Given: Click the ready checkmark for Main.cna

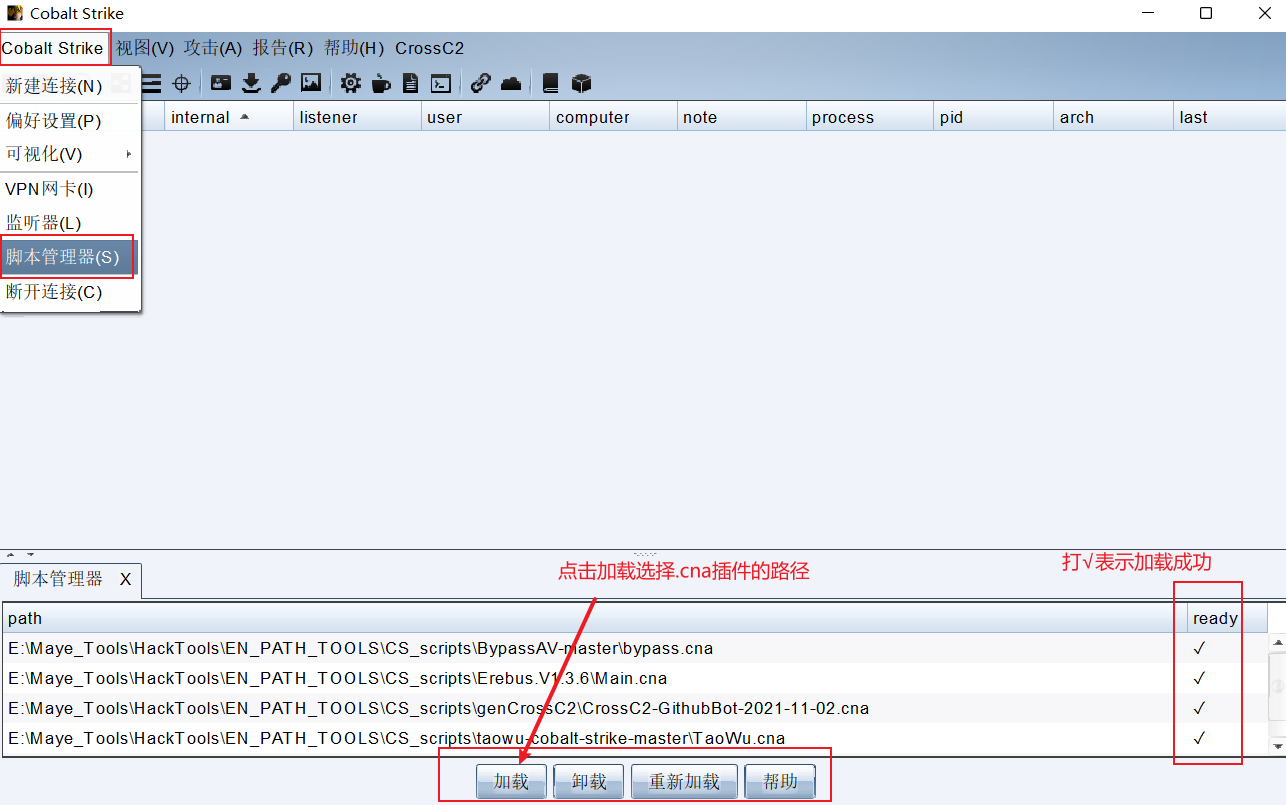Looking at the screenshot, I should pyautogui.click(x=1199, y=678).
